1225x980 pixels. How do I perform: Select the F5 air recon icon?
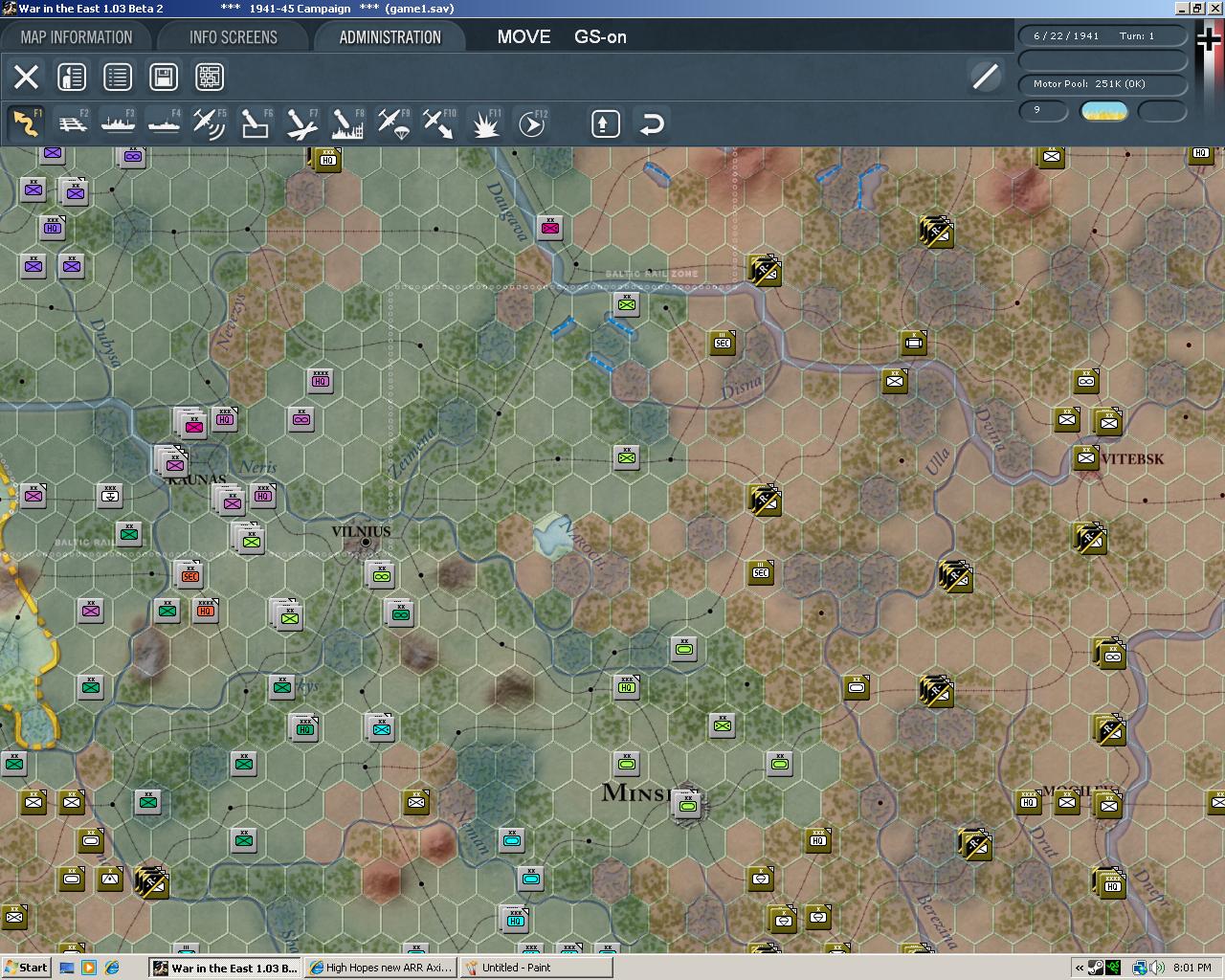pos(210,123)
